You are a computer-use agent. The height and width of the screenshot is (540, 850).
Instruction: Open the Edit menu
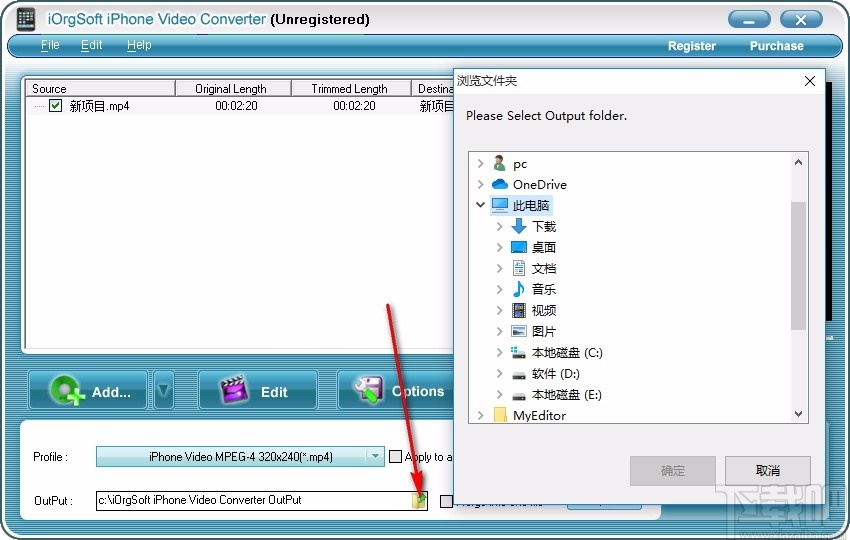click(91, 45)
